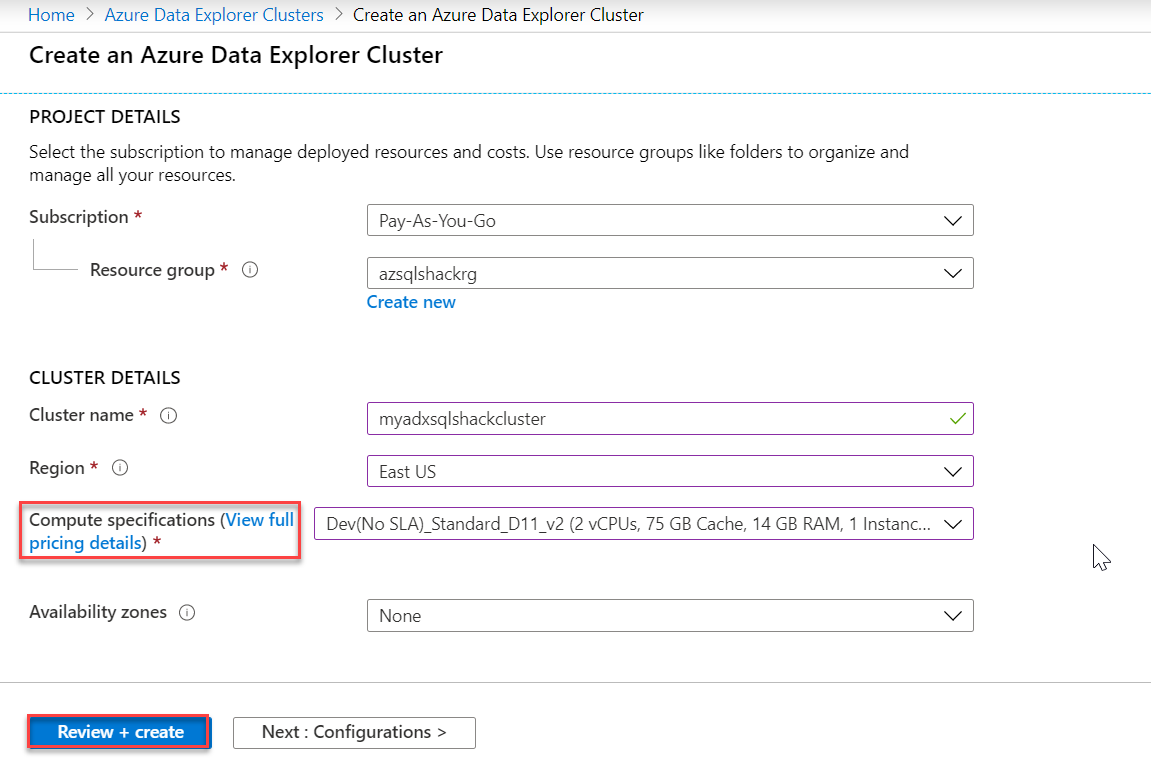The image size is (1151, 771).
Task: Click info icon beside Availability zones
Action: 187,613
